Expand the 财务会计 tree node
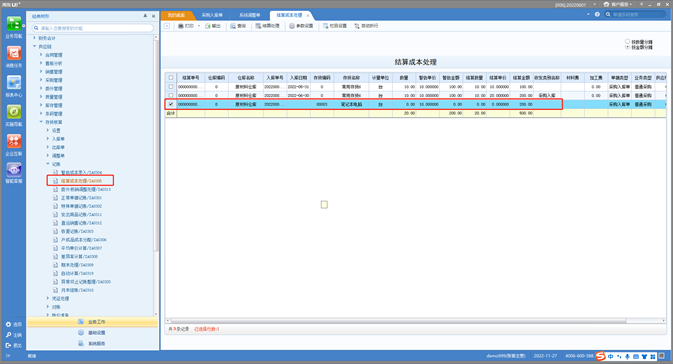Image resolution: width=673 pixels, height=364 pixels. tap(35, 38)
